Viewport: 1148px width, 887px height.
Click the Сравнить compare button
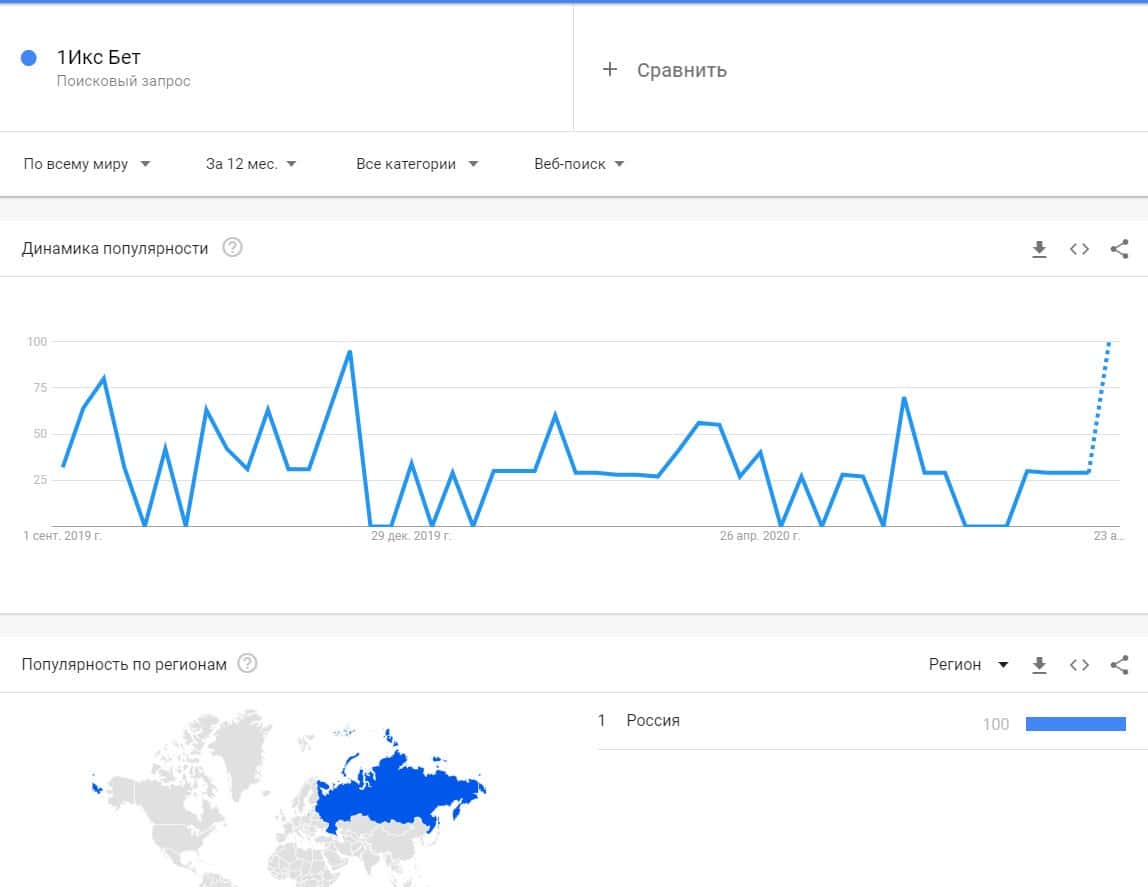tap(681, 70)
